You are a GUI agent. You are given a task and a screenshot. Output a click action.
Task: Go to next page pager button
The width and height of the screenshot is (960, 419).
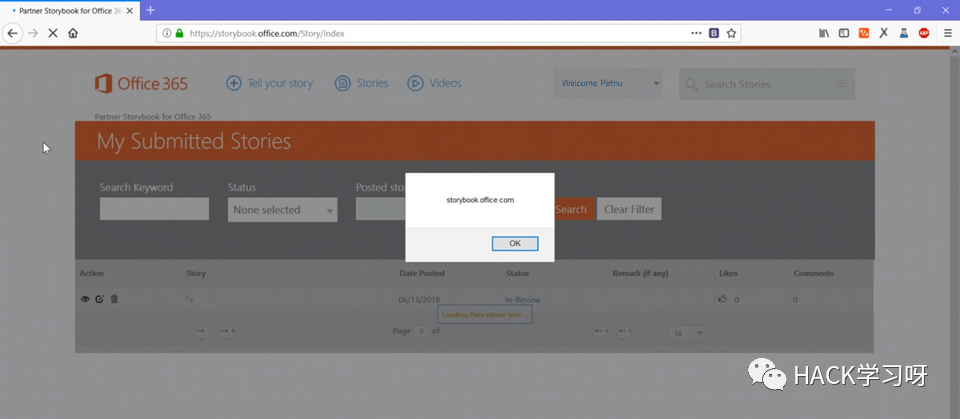pos(601,331)
